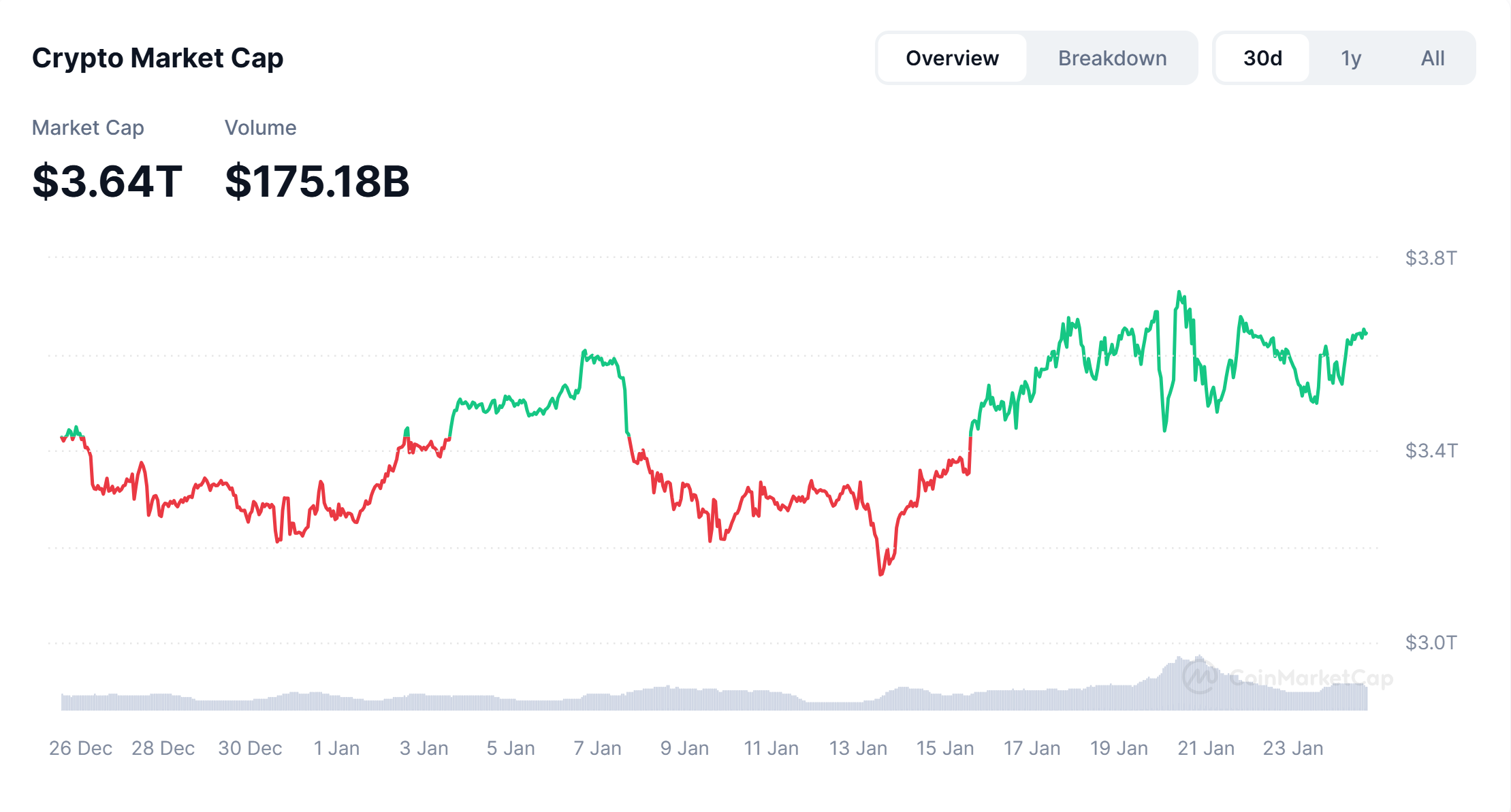
Task: Switch the chart to 1y range
Action: pyautogui.click(x=1351, y=59)
